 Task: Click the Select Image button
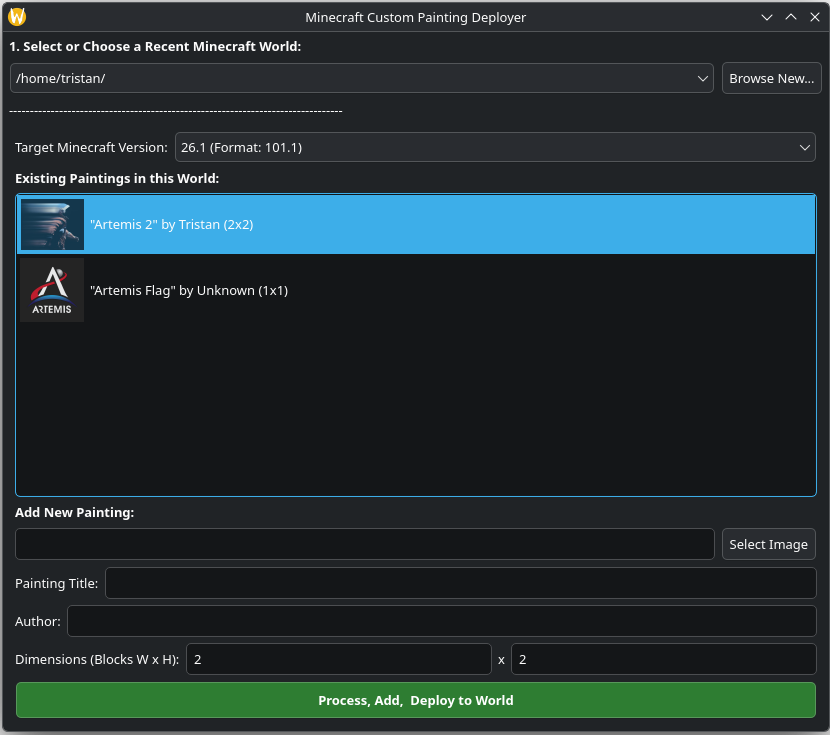(769, 544)
